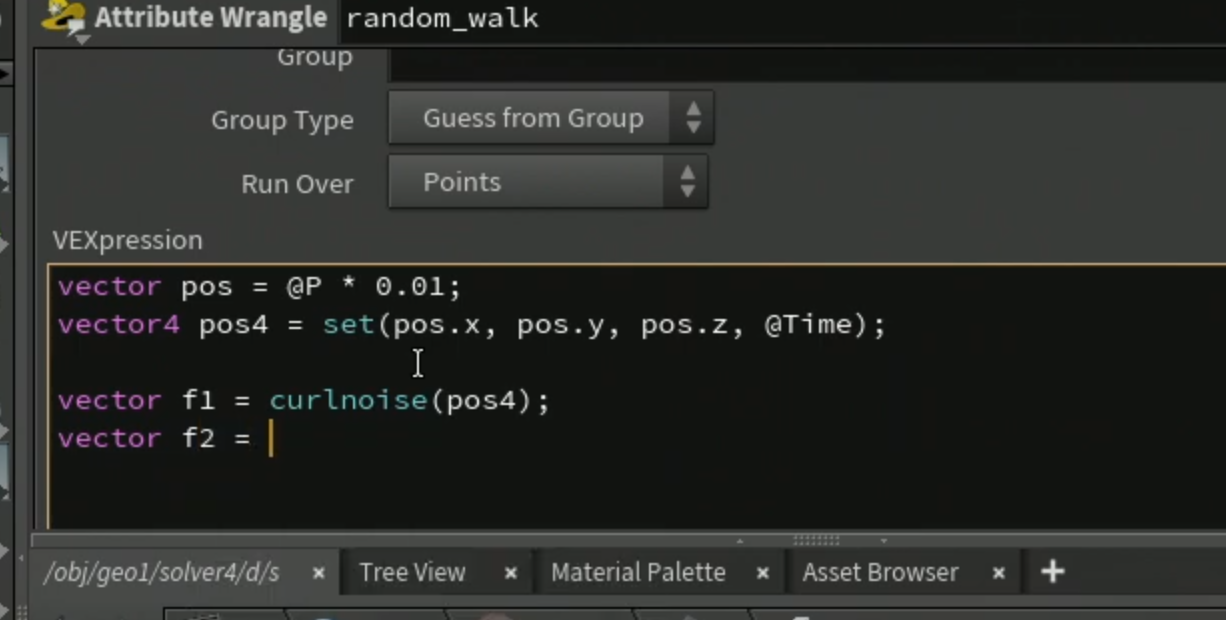Place cursor after 'vector f2 =' line
The image size is (1226, 620).
[x=271, y=438]
